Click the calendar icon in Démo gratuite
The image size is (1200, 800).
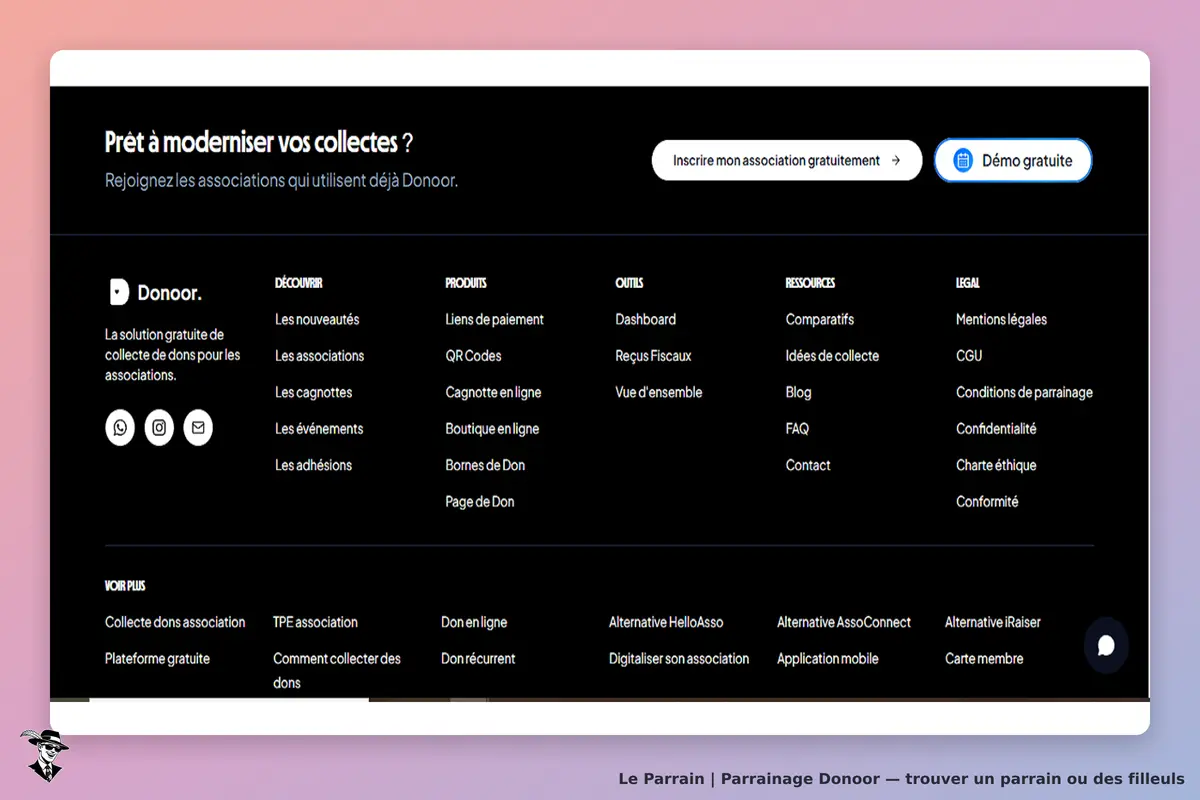[x=963, y=160]
